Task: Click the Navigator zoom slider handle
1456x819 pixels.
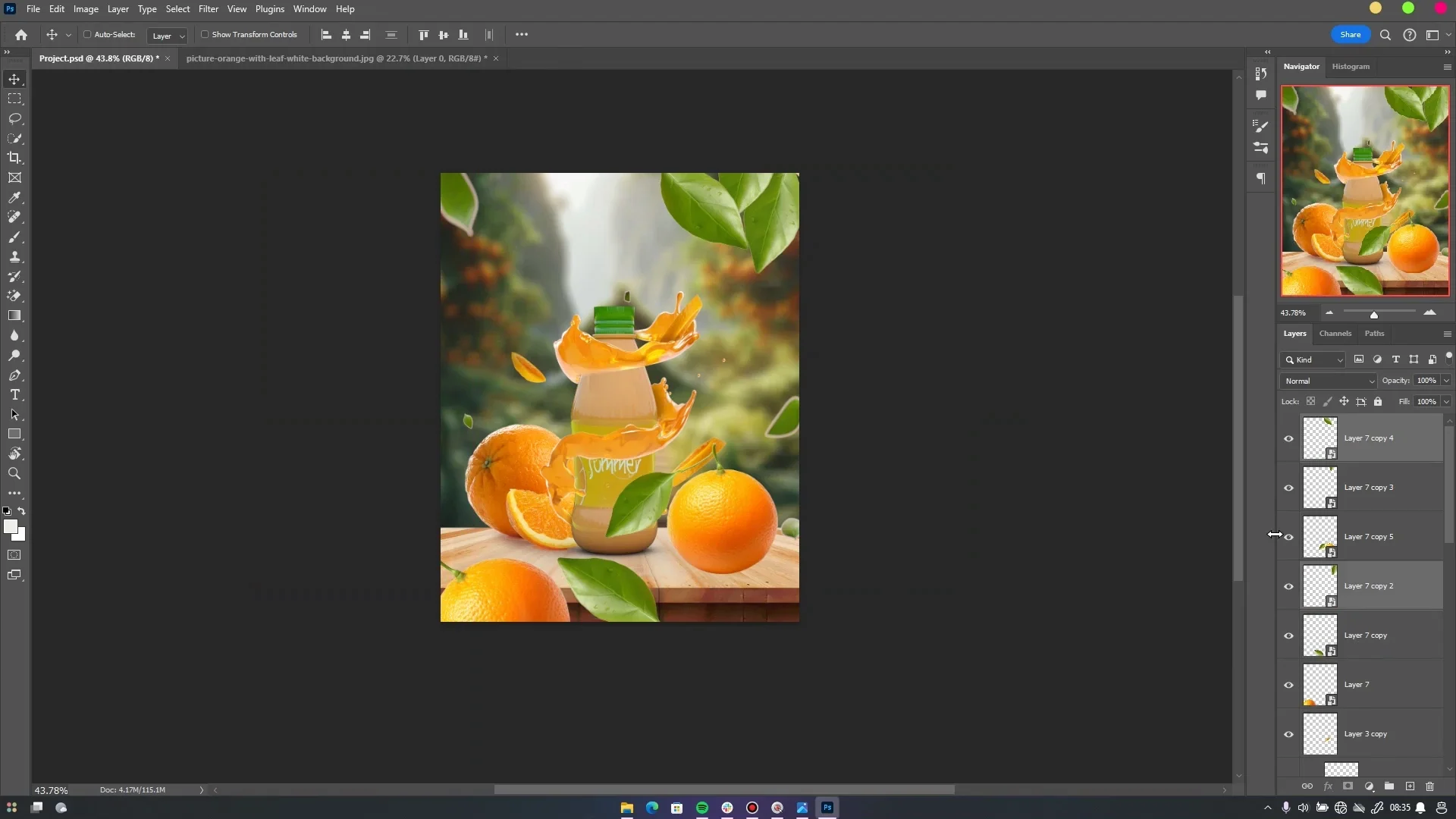Action: coord(1373,315)
